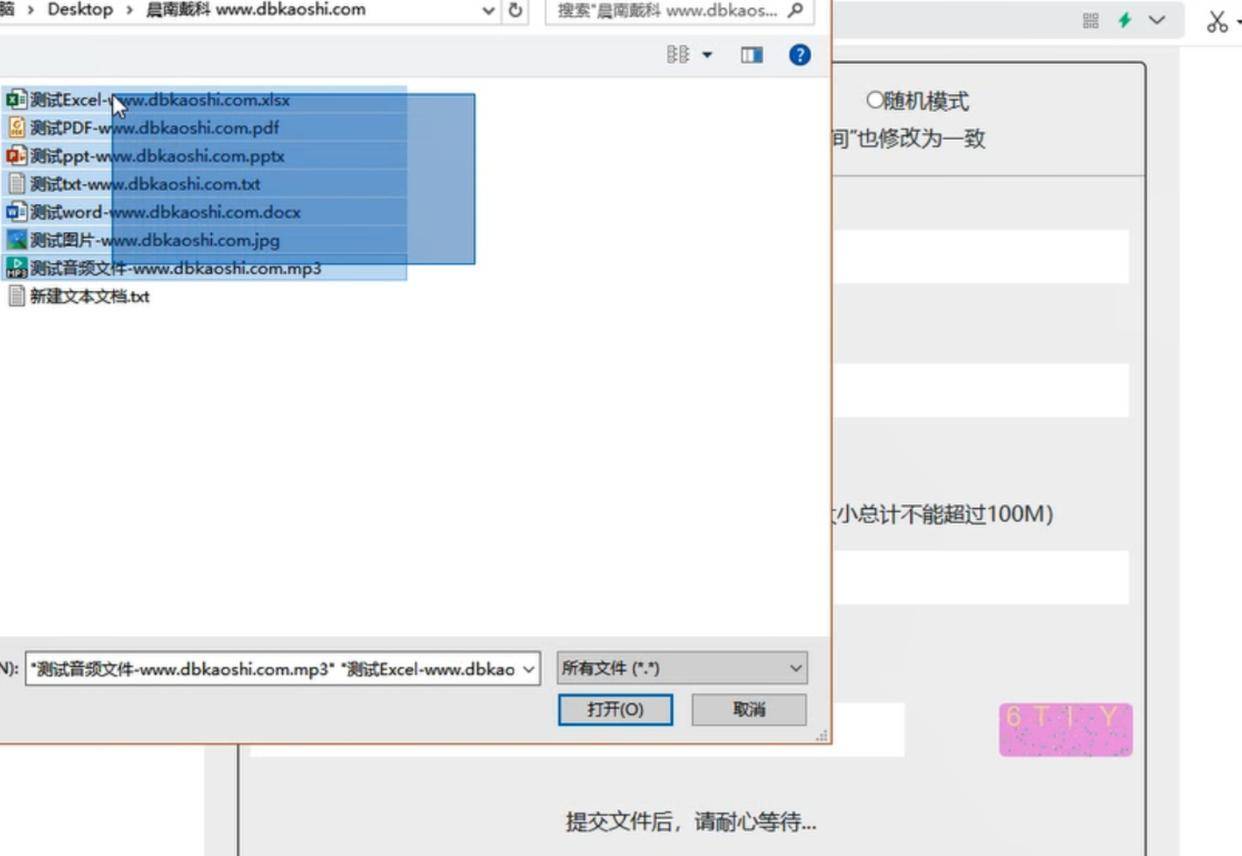The height and width of the screenshot is (856, 1242).
Task: Click the PowerPoint icon of 测试ppt file
Action: point(16,156)
